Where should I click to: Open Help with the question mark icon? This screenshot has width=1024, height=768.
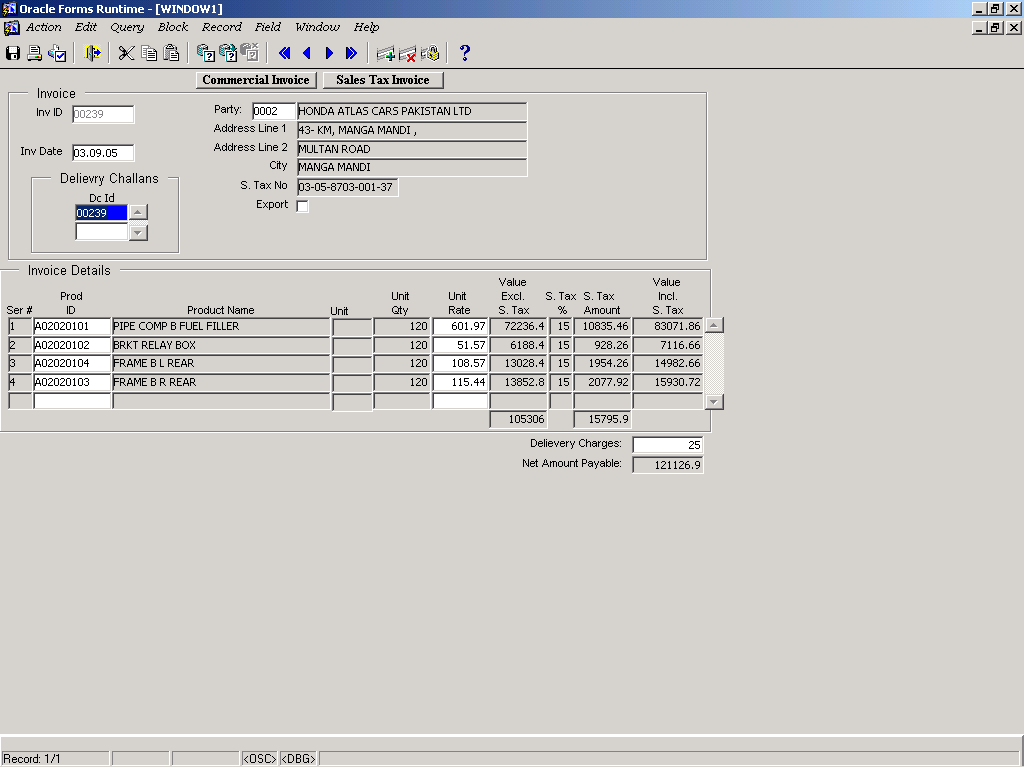click(x=464, y=53)
